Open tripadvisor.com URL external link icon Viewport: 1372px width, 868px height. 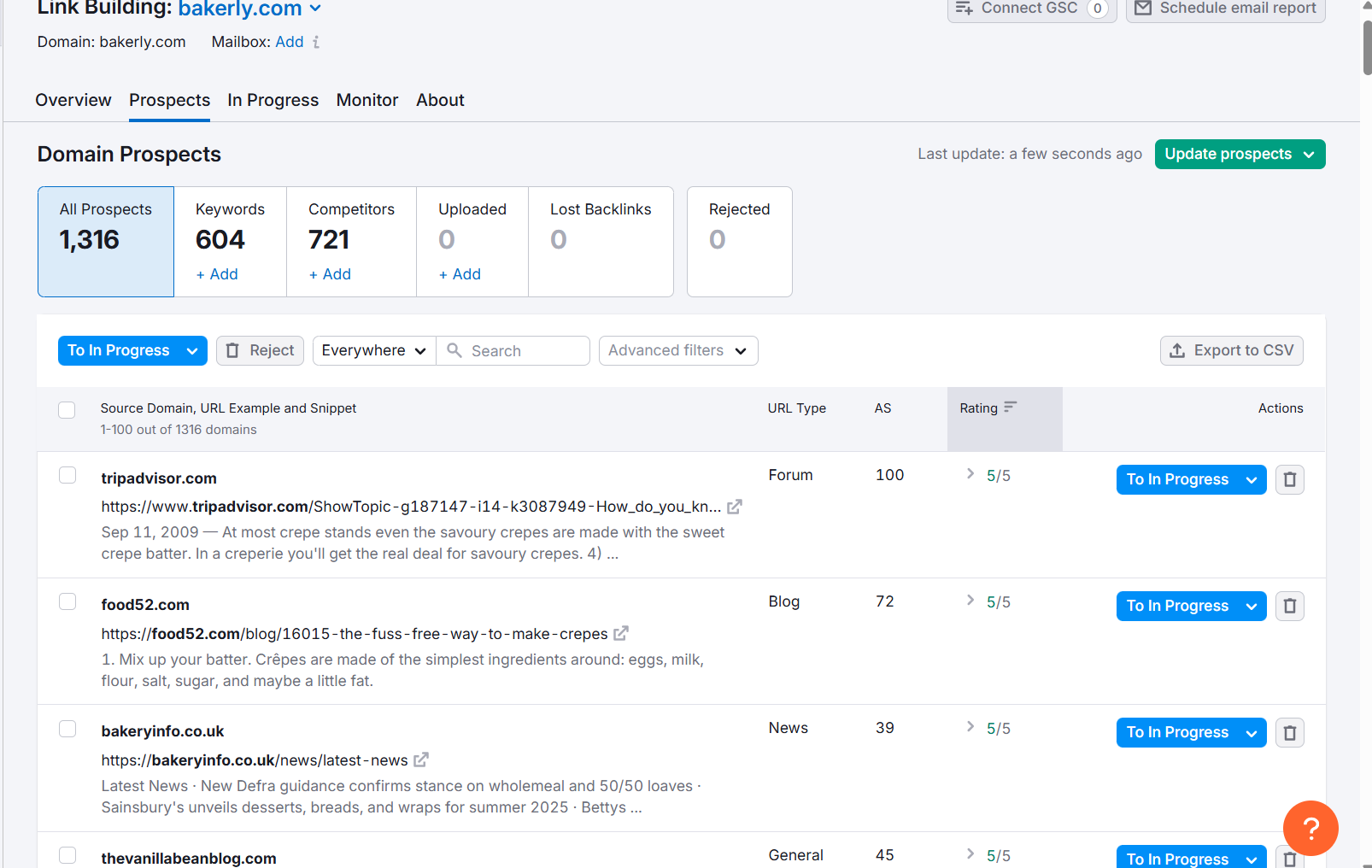735,507
